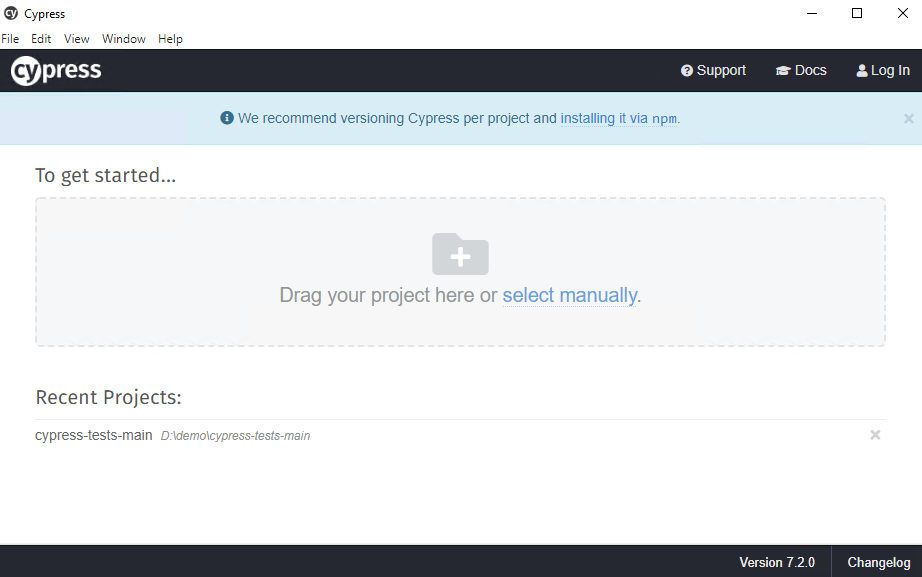The width and height of the screenshot is (922, 577).
Task: Remove cypress-tests-main from recent projects
Action: (x=875, y=435)
